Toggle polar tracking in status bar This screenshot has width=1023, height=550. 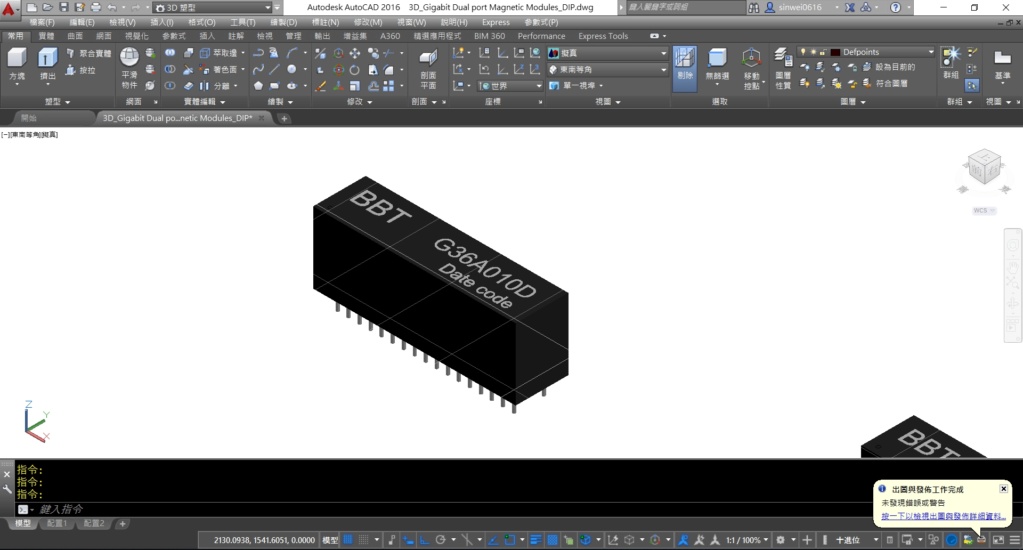tap(440, 540)
